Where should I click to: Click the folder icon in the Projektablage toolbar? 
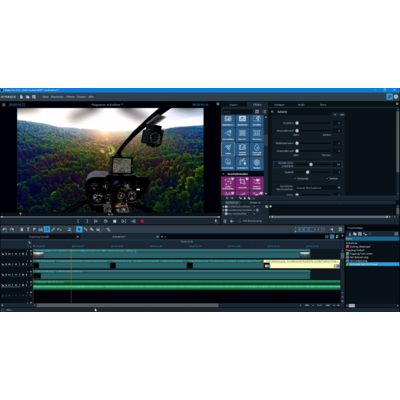(355, 234)
